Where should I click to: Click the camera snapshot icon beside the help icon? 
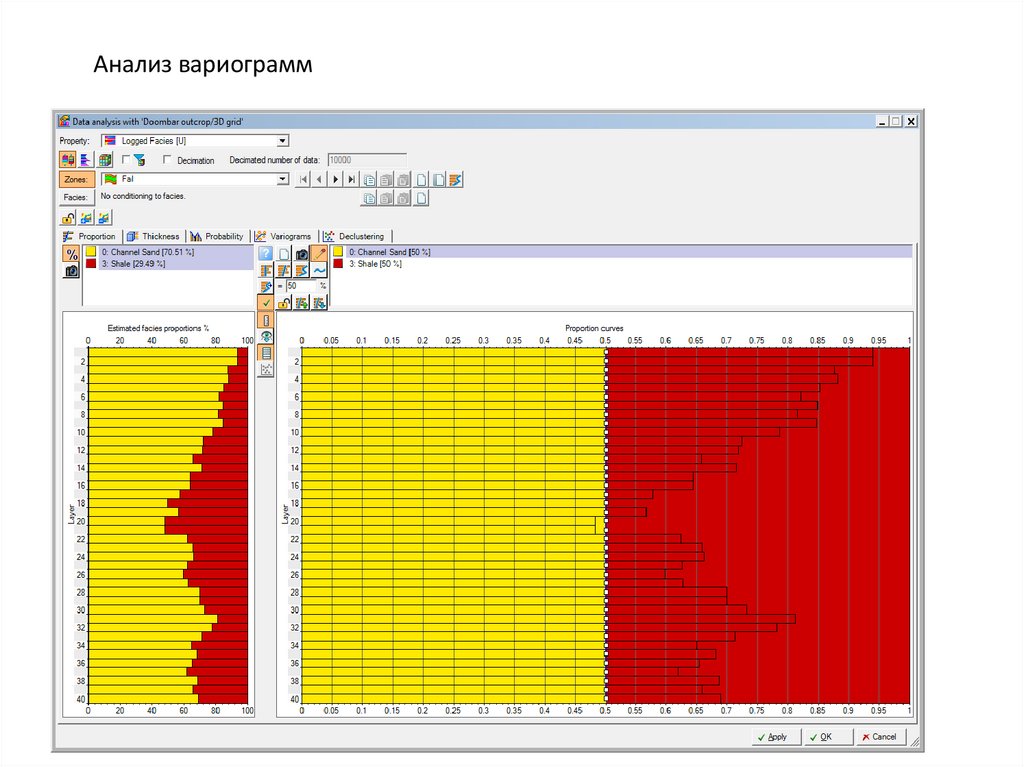pos(301,254)
